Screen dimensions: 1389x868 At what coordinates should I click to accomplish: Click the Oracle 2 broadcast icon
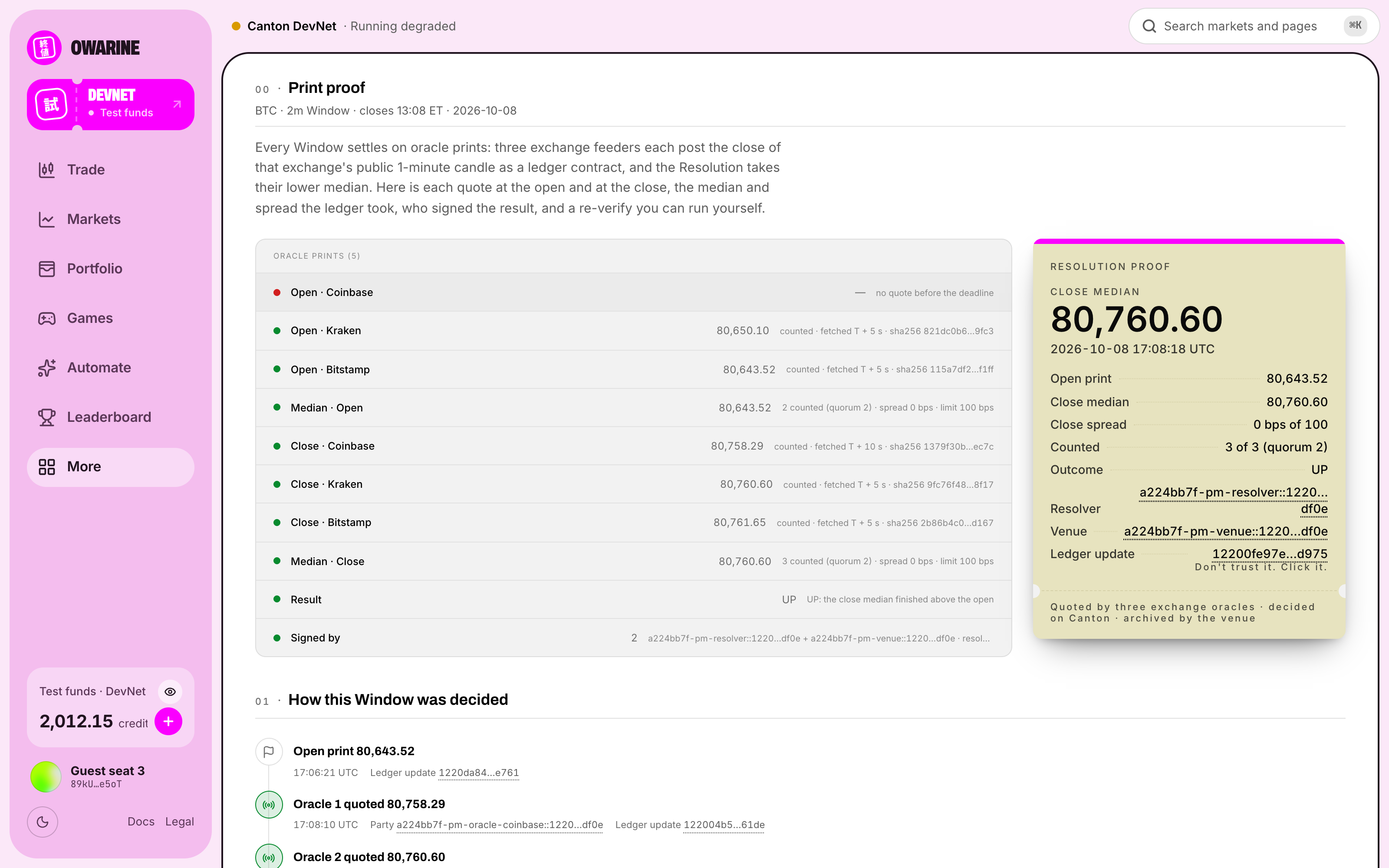pos(269,857)
